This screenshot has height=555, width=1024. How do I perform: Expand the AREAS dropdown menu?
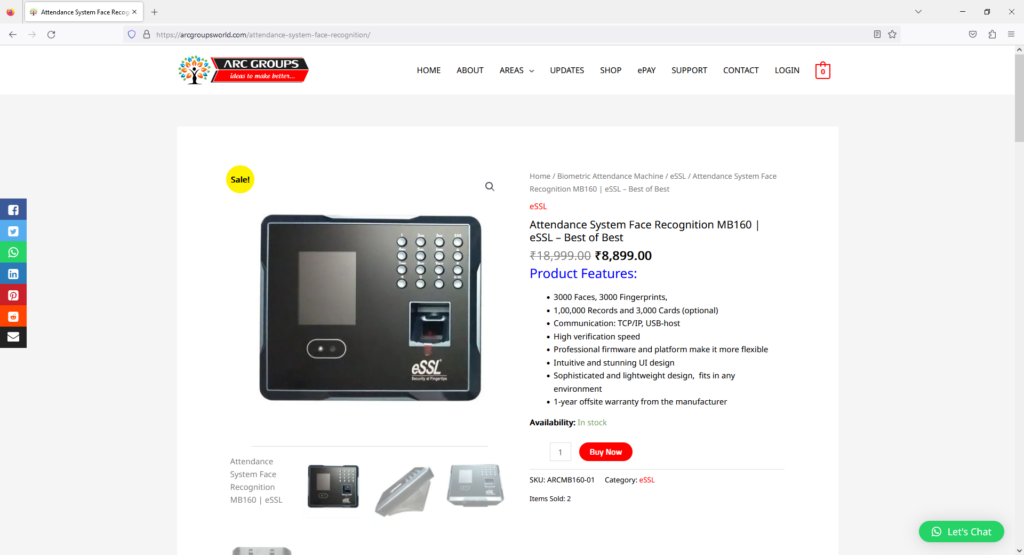click(x=517, y=71)
